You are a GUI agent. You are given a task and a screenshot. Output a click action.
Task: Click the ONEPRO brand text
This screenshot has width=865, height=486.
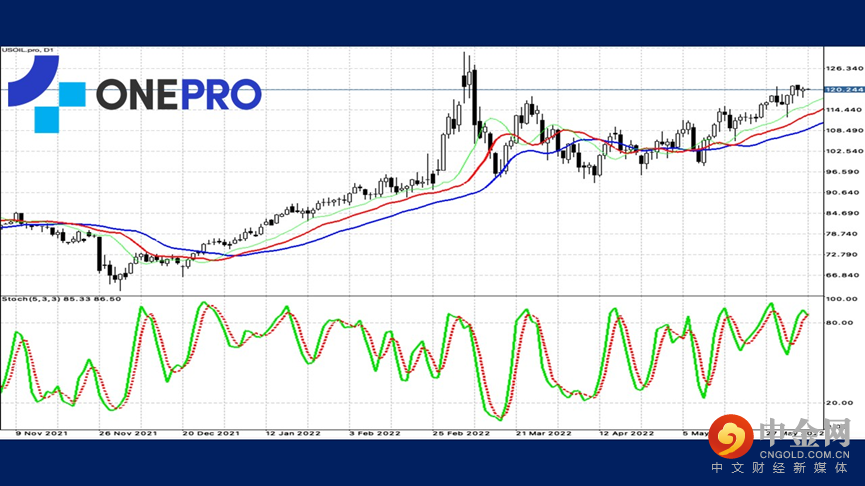(x=179, y=94)
